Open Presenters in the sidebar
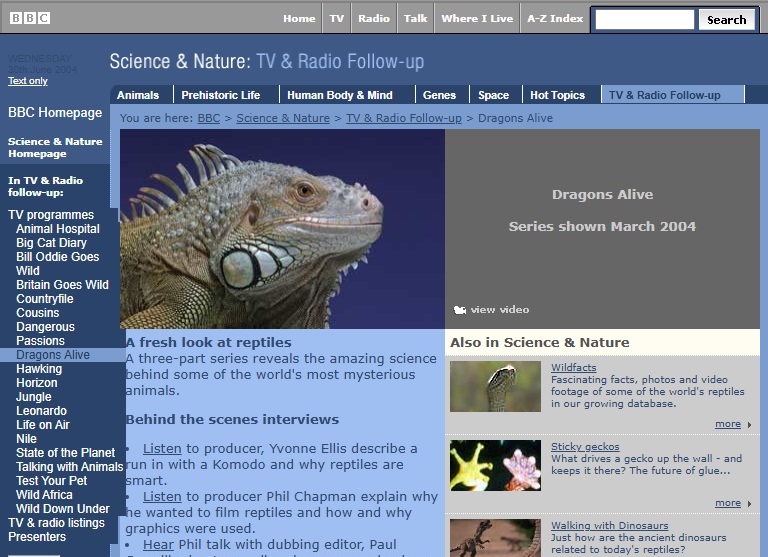The height and width of the screenshot is (557, 768). click(37, 537)
